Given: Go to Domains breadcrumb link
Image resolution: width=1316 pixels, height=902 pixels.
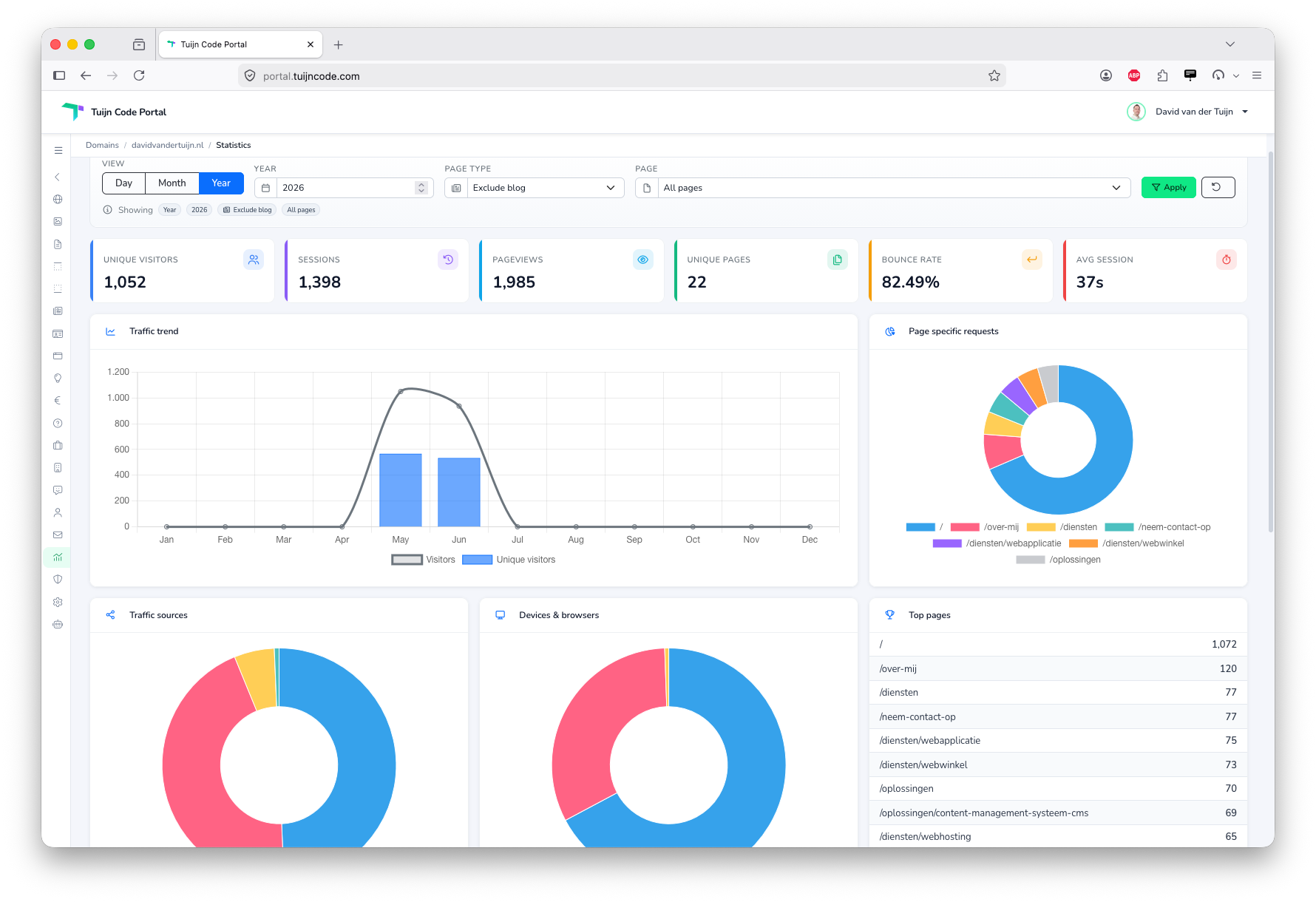Looking at the screenshot, I should click(x=102, y=145).
